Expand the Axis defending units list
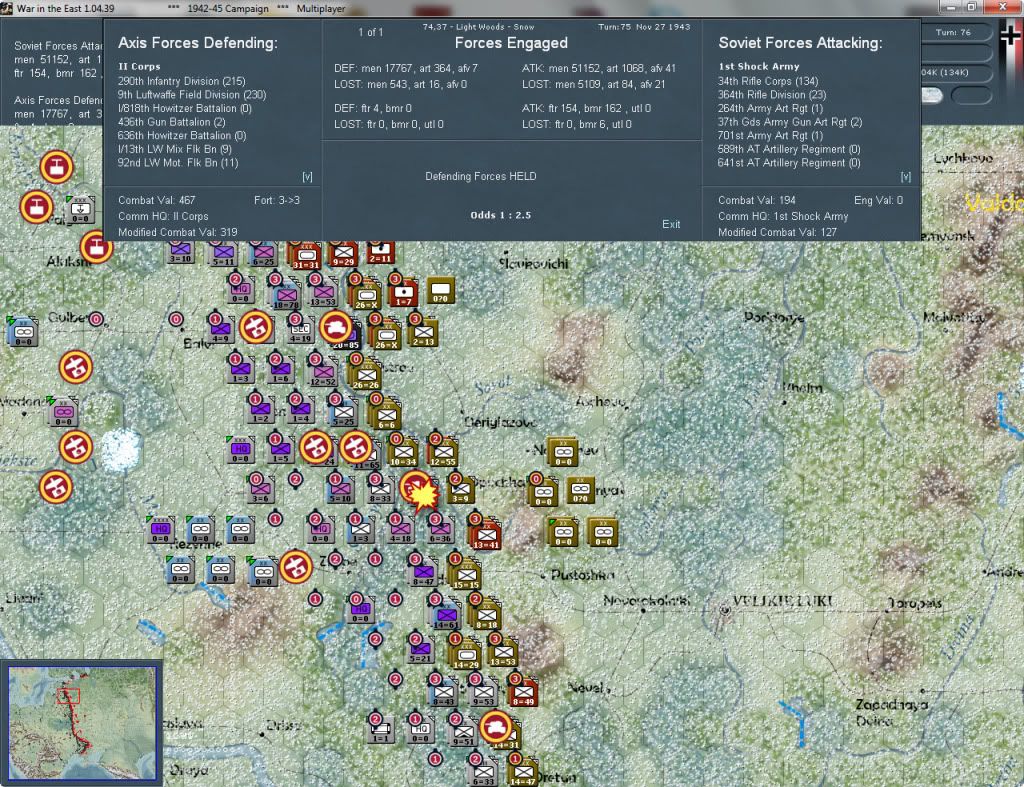 coord(307,177)
